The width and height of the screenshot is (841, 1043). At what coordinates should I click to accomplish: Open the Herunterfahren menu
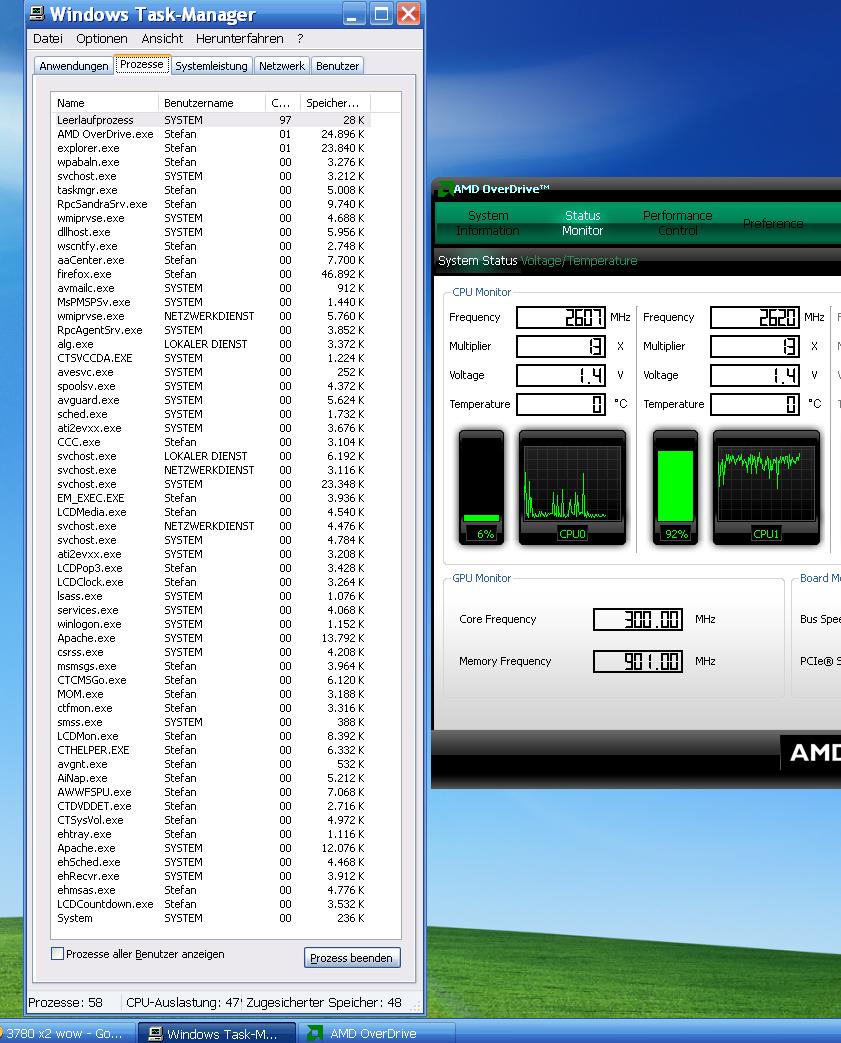point(240,39)
